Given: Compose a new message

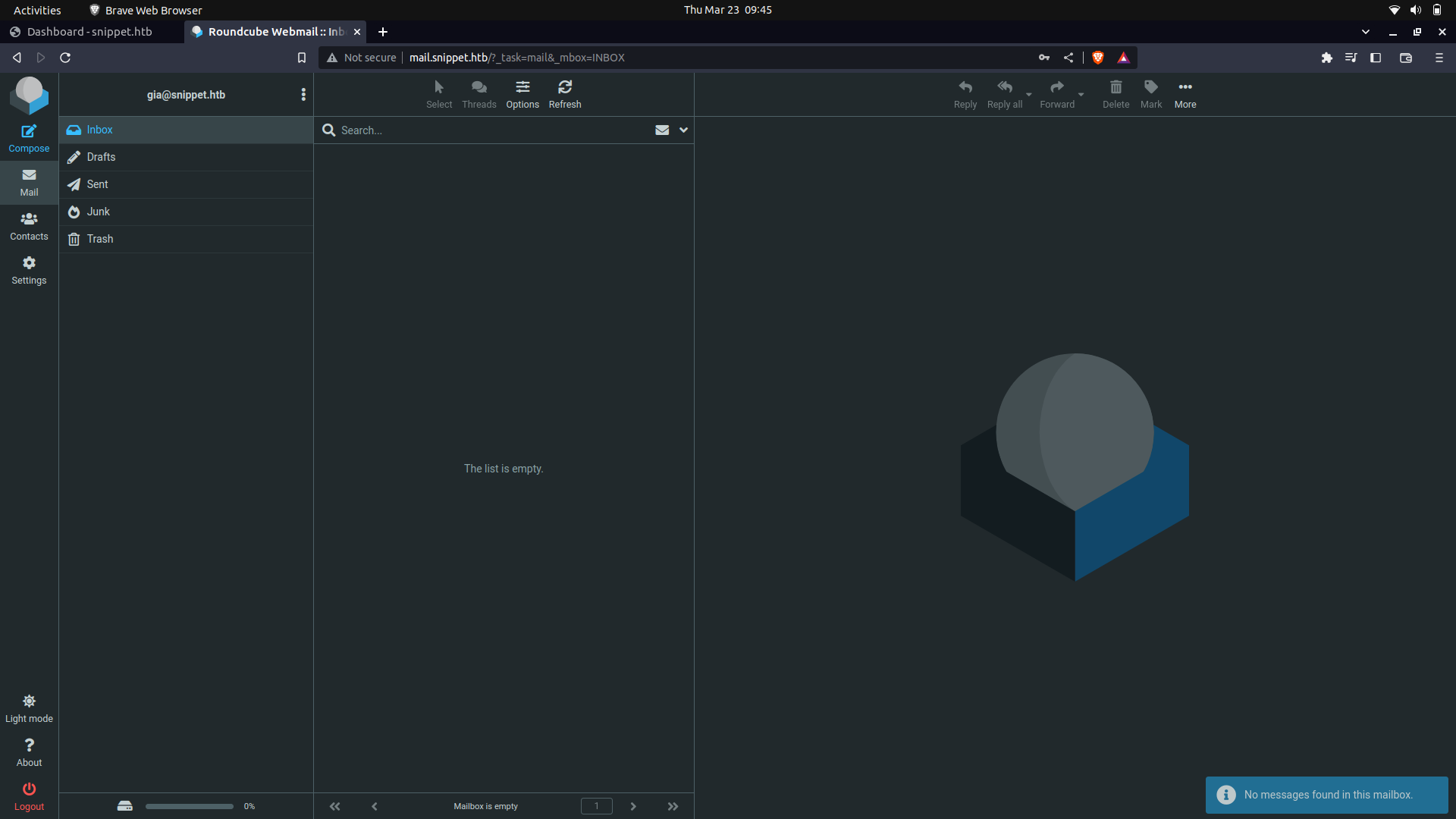Looking at the screenshot, I should click(x=28, y=137).
